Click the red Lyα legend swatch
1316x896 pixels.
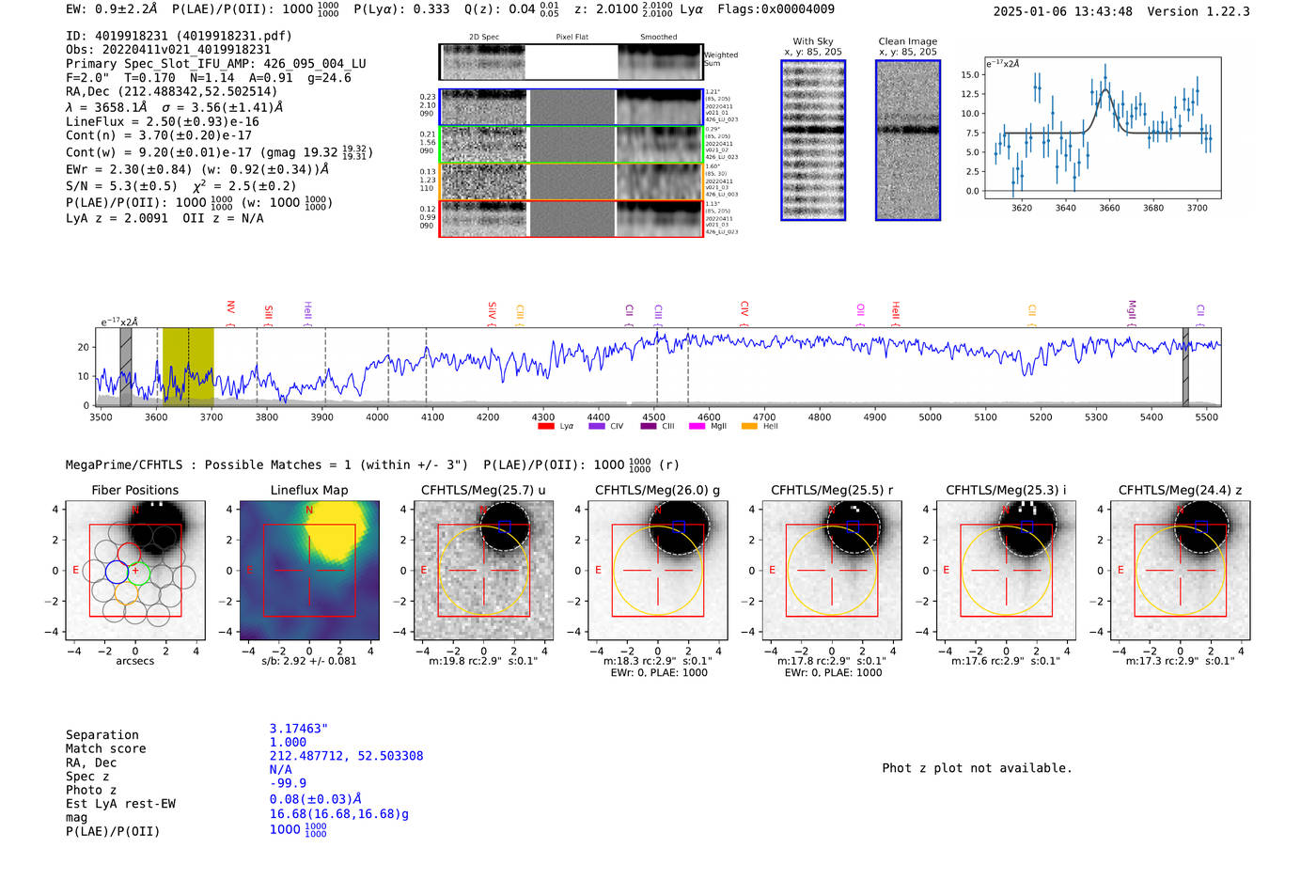coord(545,426)
